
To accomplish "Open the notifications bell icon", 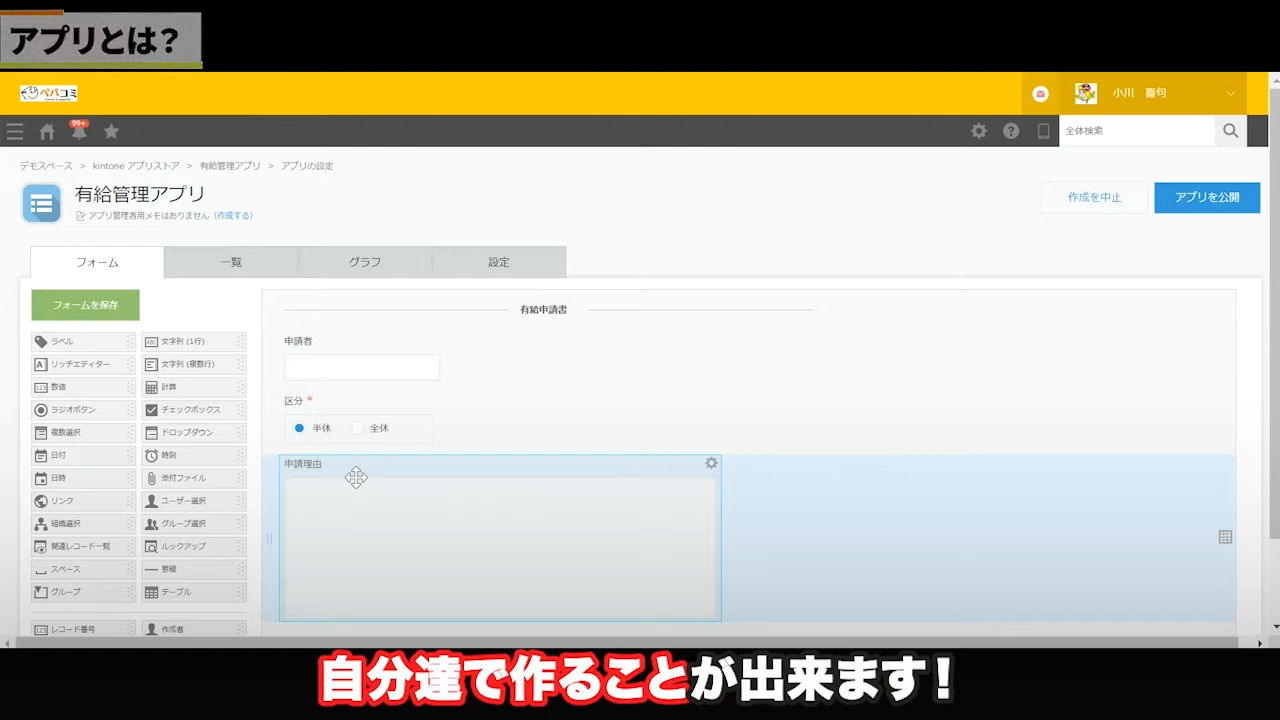I will 79,132.
